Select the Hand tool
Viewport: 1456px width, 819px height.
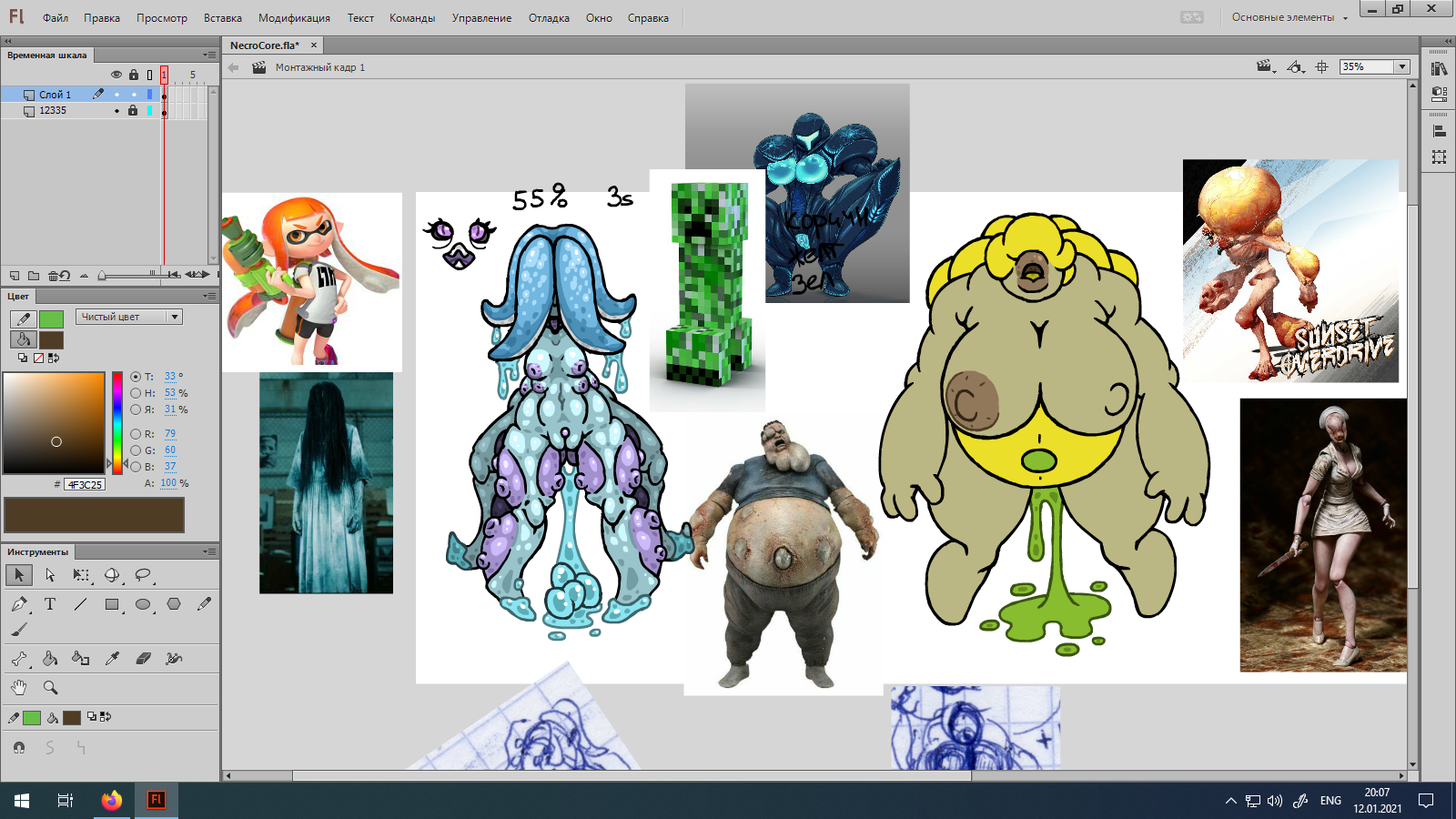[19, 688]
